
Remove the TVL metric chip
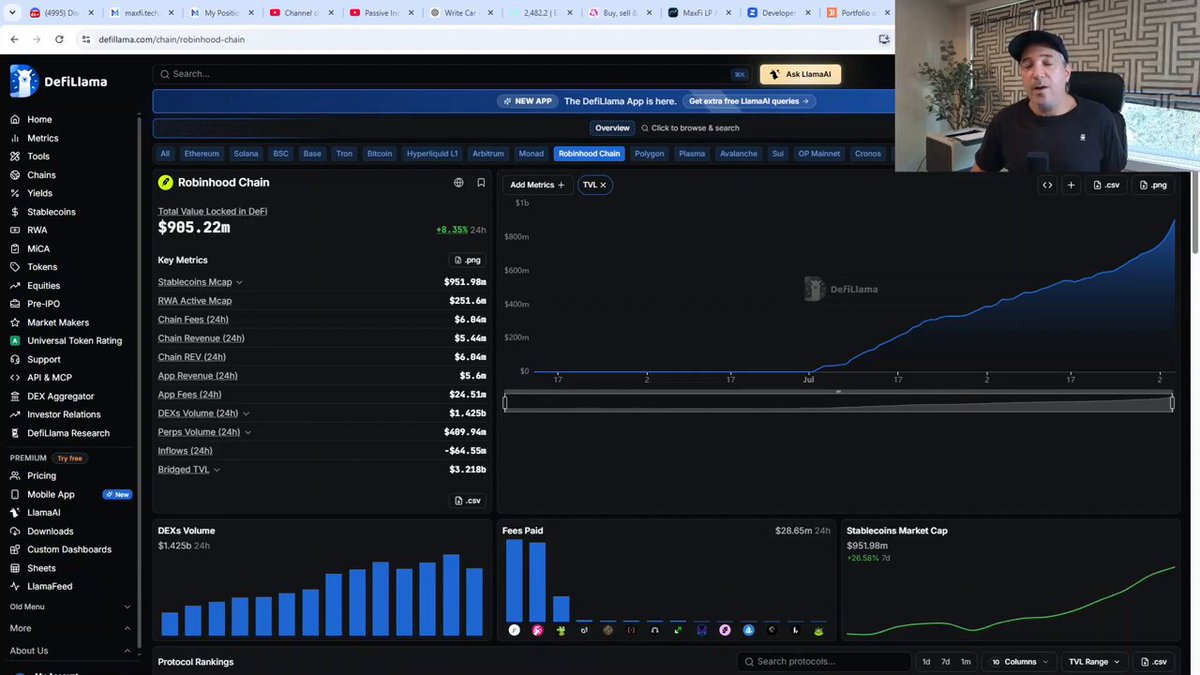click(x=603, y=185)
